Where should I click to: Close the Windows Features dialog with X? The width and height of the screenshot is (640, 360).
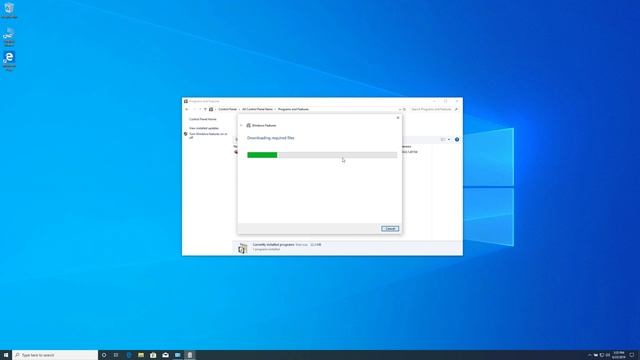398,118
